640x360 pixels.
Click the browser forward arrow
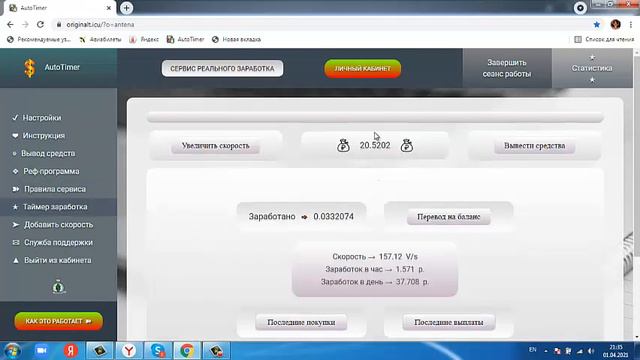[25, 24]
